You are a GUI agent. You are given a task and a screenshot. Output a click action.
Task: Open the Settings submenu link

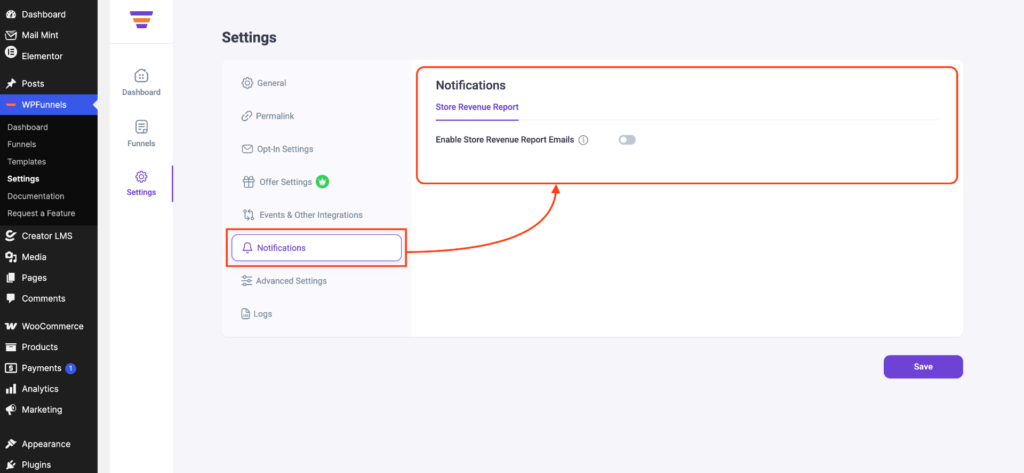(24, 178)
